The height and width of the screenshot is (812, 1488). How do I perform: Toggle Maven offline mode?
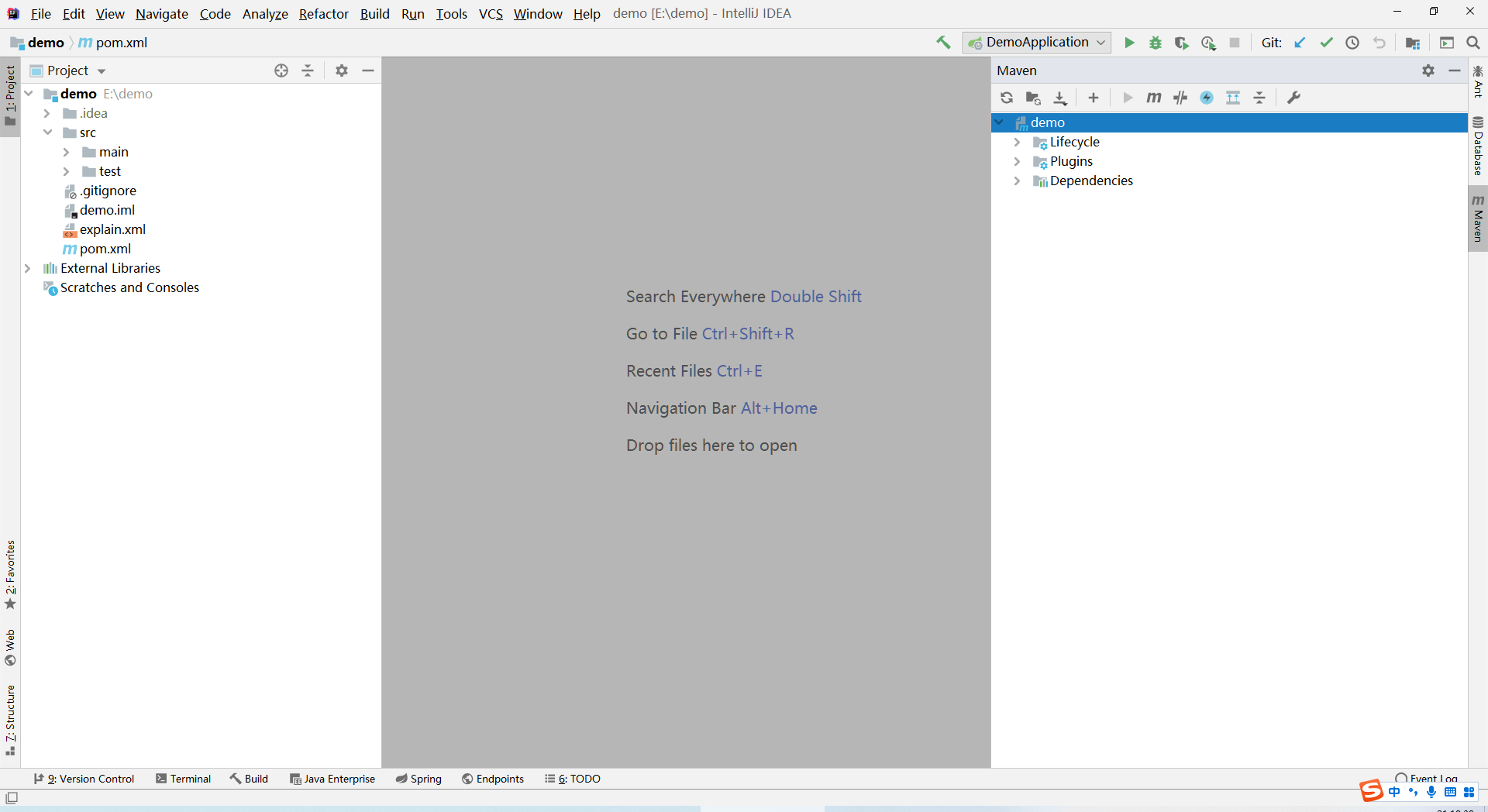1180,98
